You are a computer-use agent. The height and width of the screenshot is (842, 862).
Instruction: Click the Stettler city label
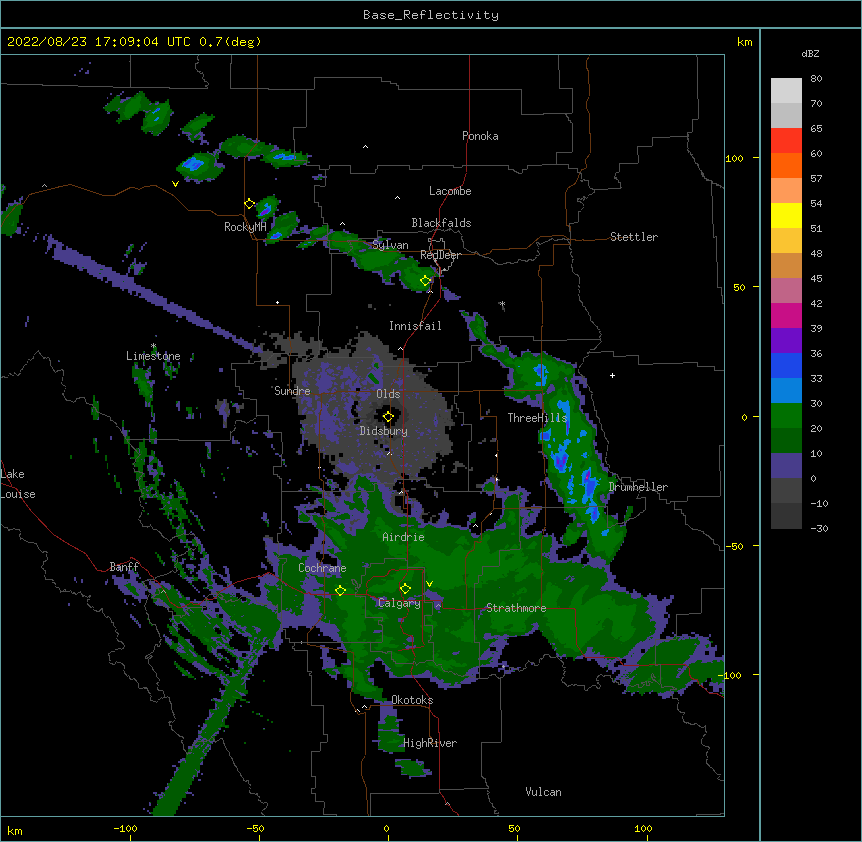[634, 237]
